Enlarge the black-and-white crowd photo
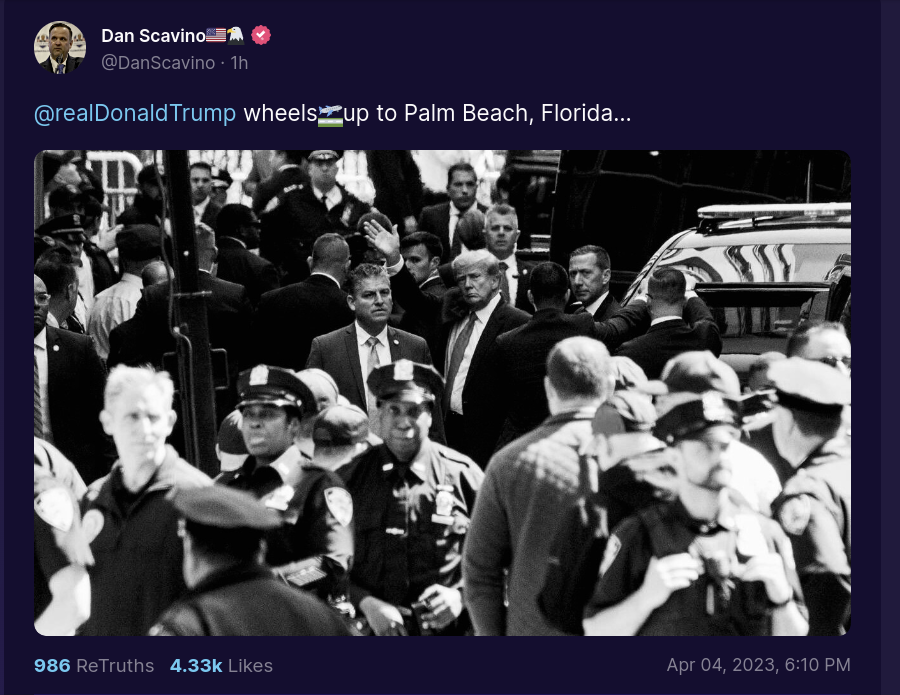 tap(442, 393)
